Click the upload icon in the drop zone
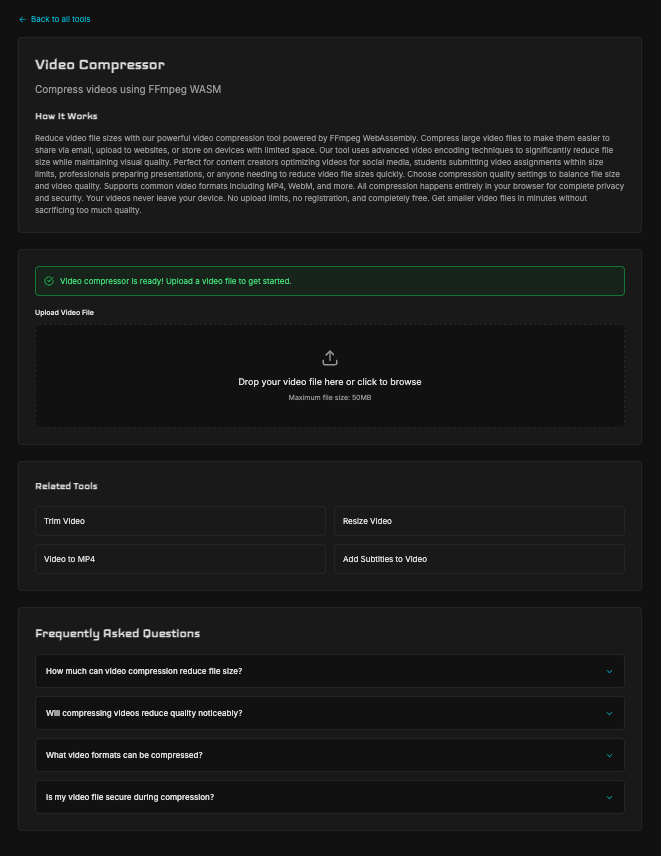Image resolution: width=661 pixels, height=856 pixels. 330,358
